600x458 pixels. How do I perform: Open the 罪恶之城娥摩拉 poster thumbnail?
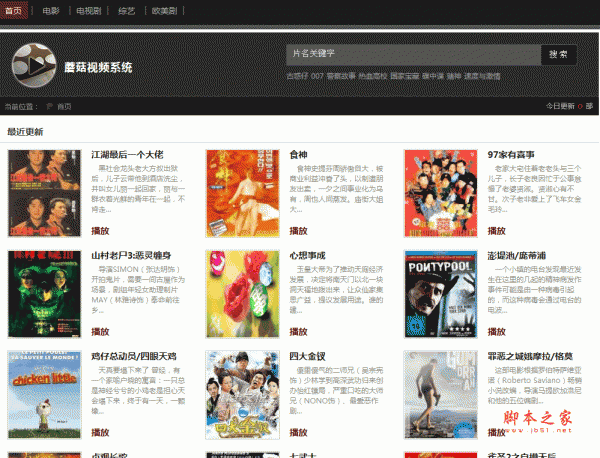[x=441, y=394]
